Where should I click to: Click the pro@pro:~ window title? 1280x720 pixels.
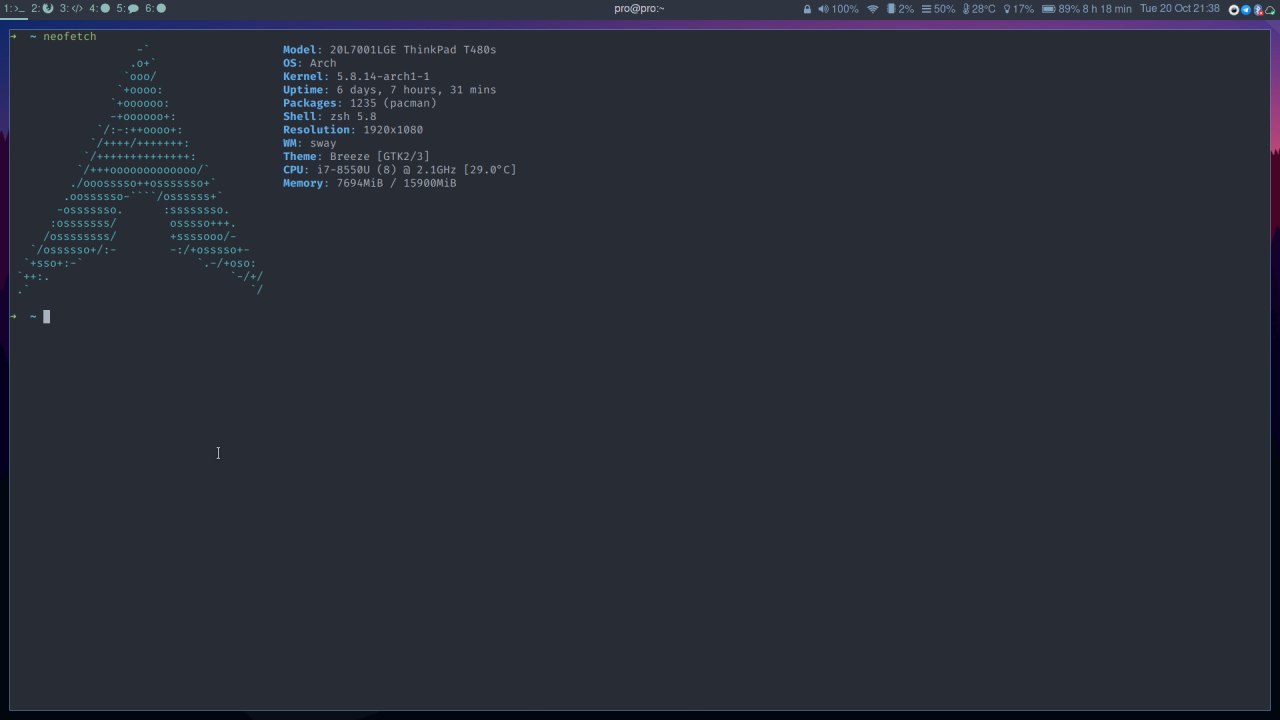(x=639, y=9)
